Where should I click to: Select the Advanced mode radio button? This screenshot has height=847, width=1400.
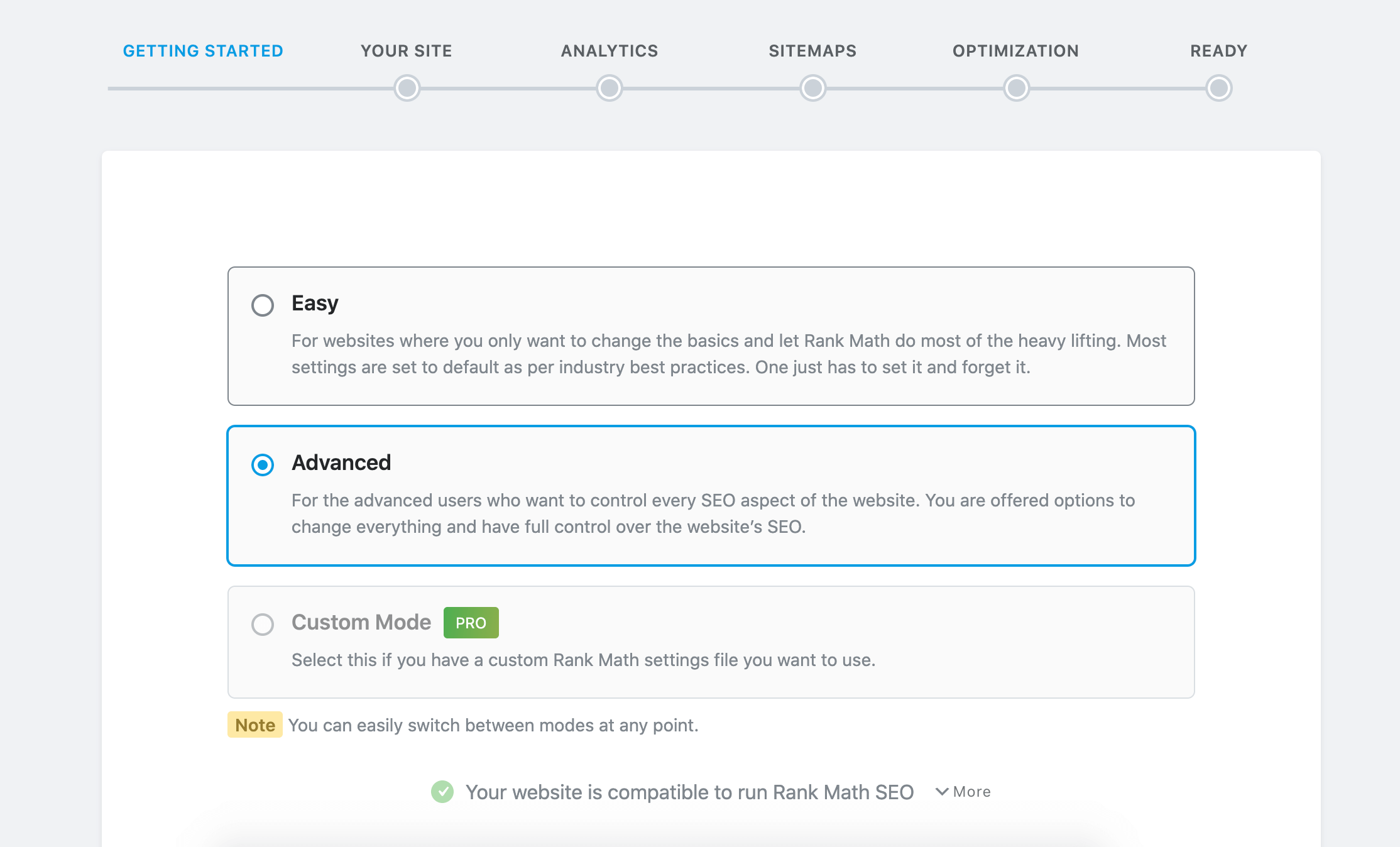[263, 465]
